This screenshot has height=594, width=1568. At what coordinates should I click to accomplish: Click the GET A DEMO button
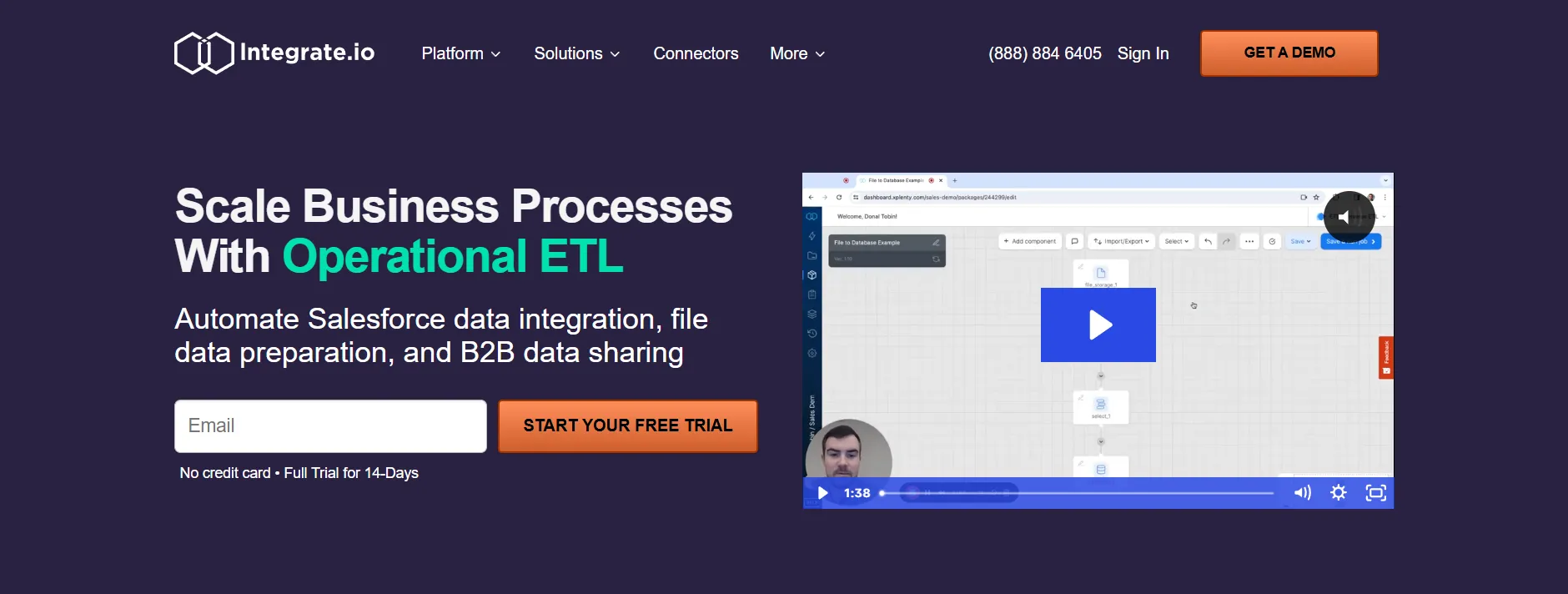(1289, 53)
